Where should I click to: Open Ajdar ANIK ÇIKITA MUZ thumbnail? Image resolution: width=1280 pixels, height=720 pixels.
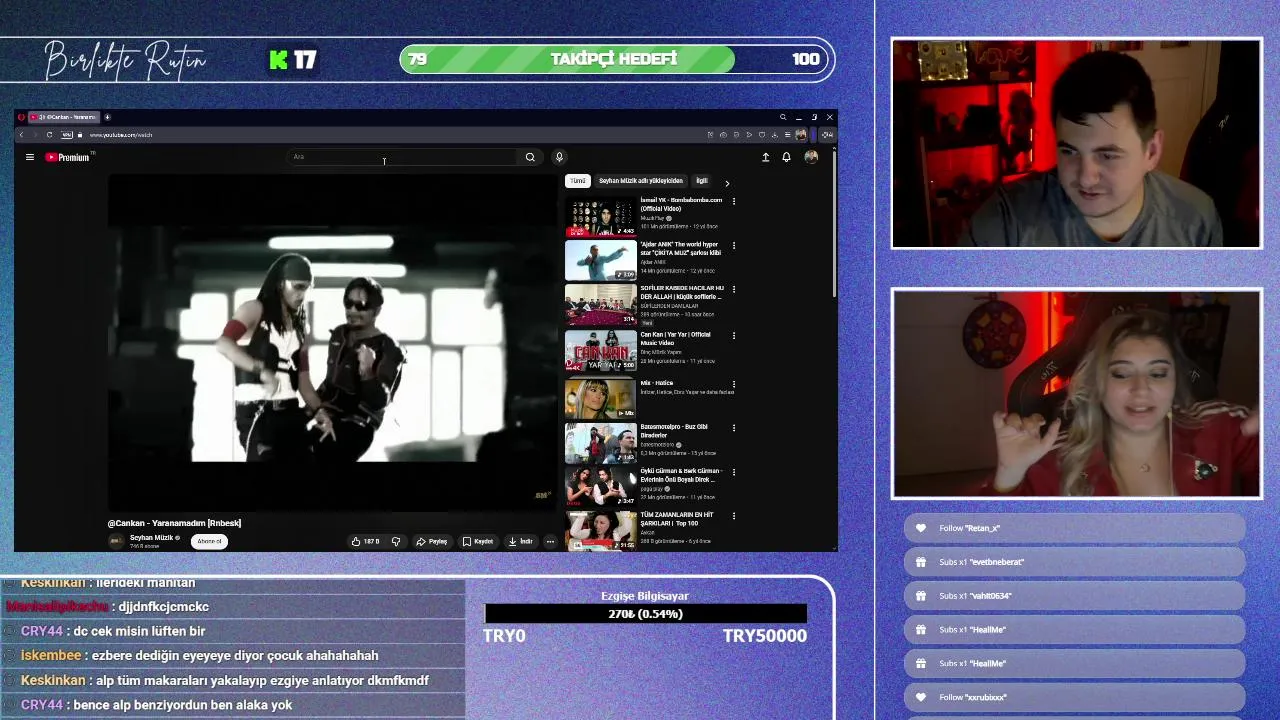[600, 260]
